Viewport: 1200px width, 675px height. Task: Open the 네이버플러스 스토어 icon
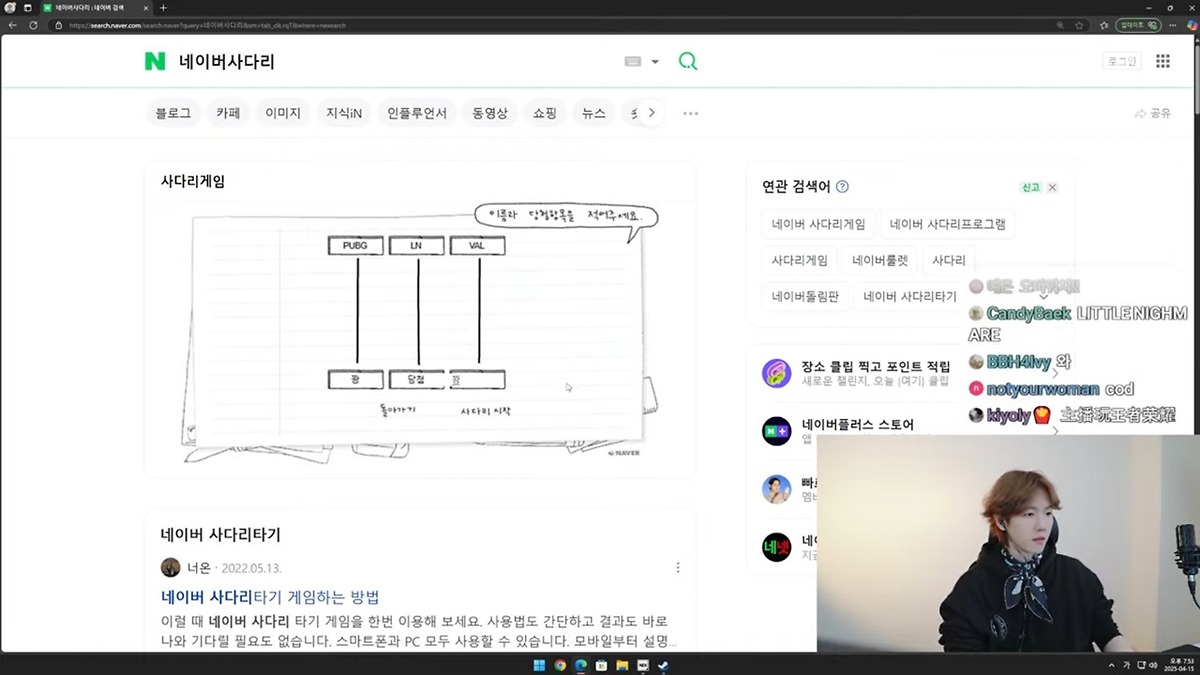(777, 431)
